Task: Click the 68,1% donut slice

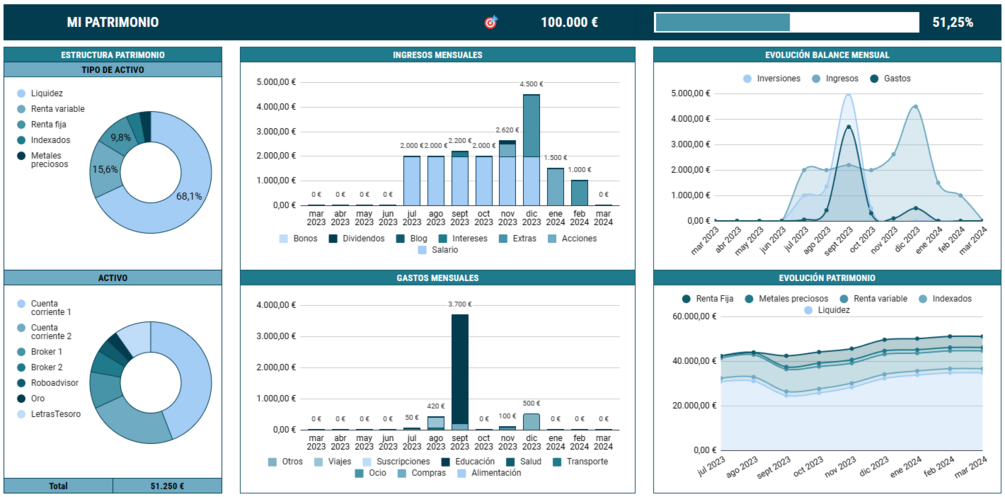Action: (x=189, y=196)
